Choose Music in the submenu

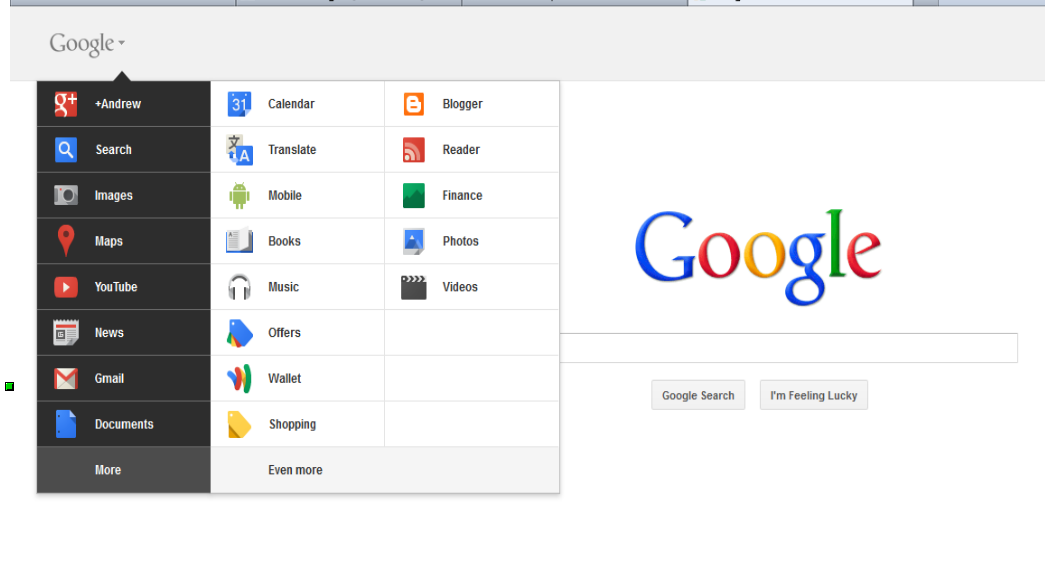pos(297,287)
